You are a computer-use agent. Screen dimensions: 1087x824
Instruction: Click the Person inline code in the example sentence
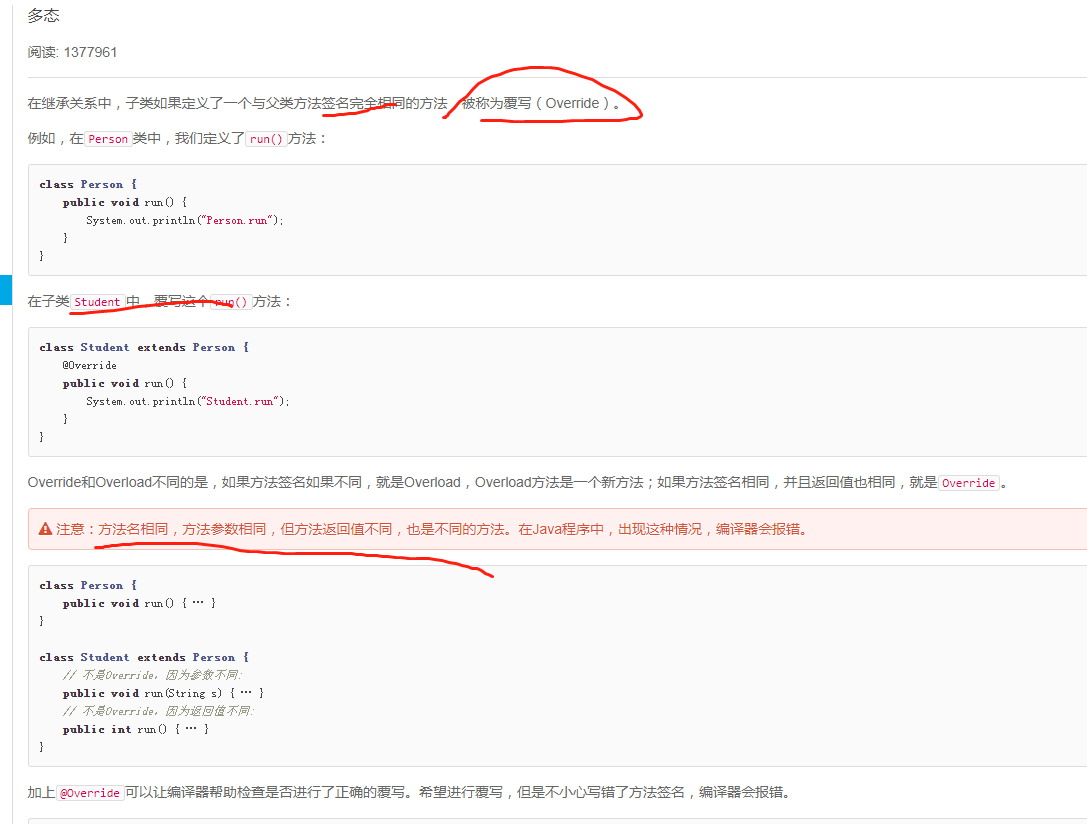pos(108,139)
